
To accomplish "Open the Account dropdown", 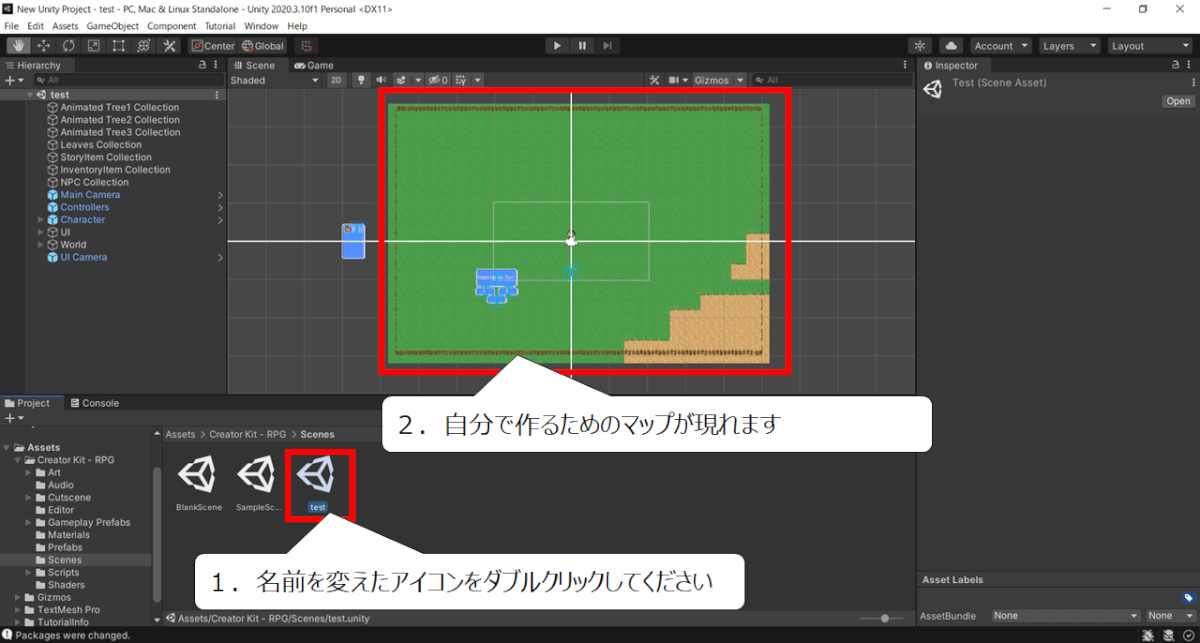I will click(x=1001, y=46).
